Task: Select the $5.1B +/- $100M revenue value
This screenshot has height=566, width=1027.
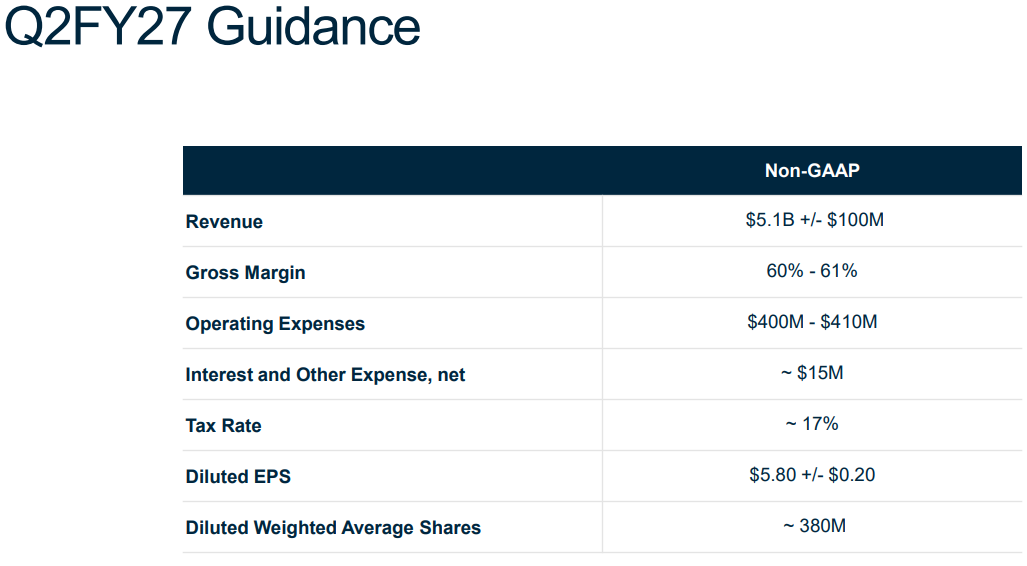Action: [814, 219]
